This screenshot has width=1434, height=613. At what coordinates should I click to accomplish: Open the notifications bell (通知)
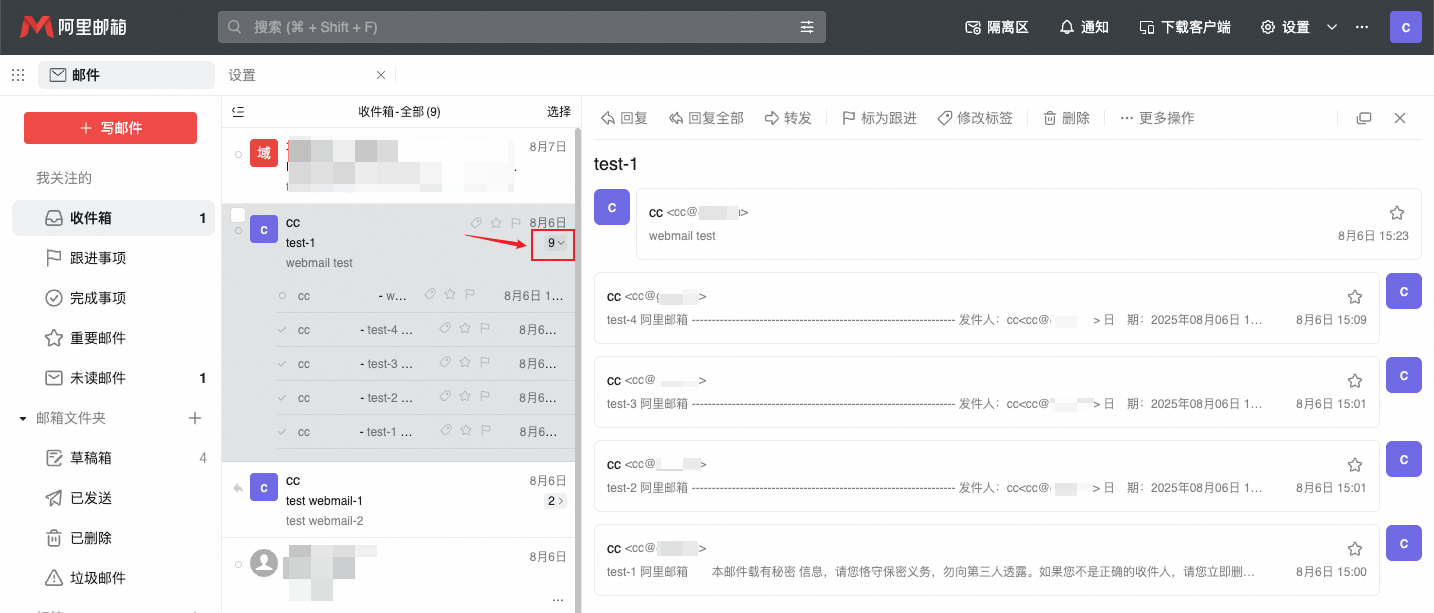[x=1084, y=27]
